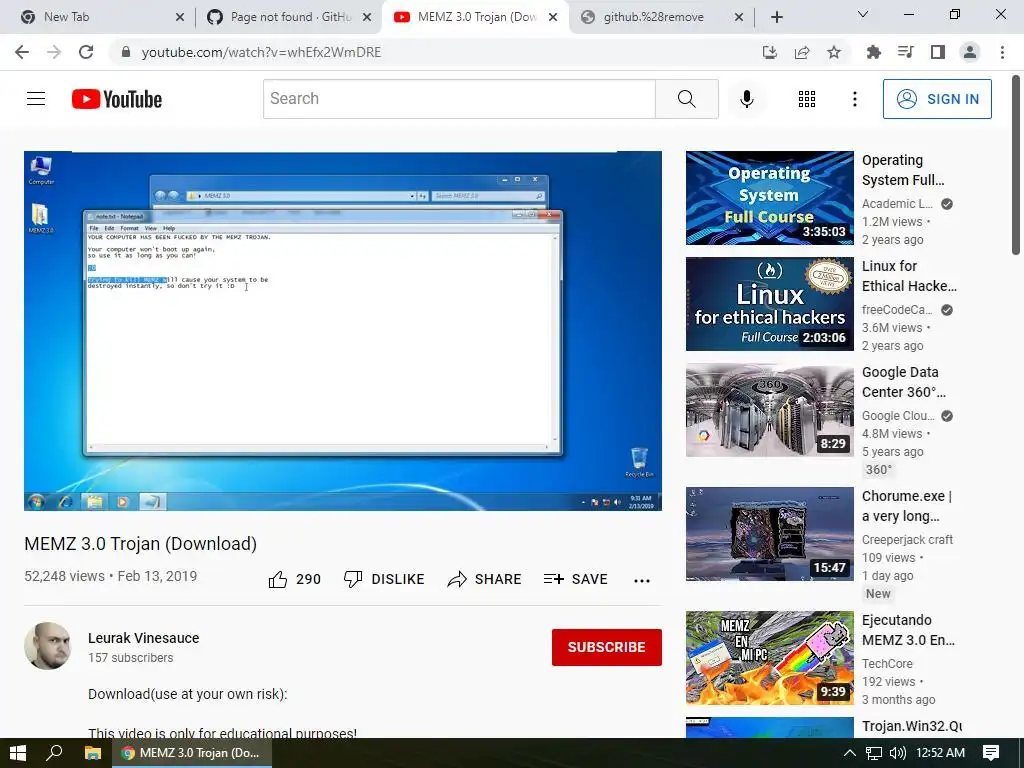Close the New Tab tab
This screenshot has width=1024, height=768.
point(180,17)
